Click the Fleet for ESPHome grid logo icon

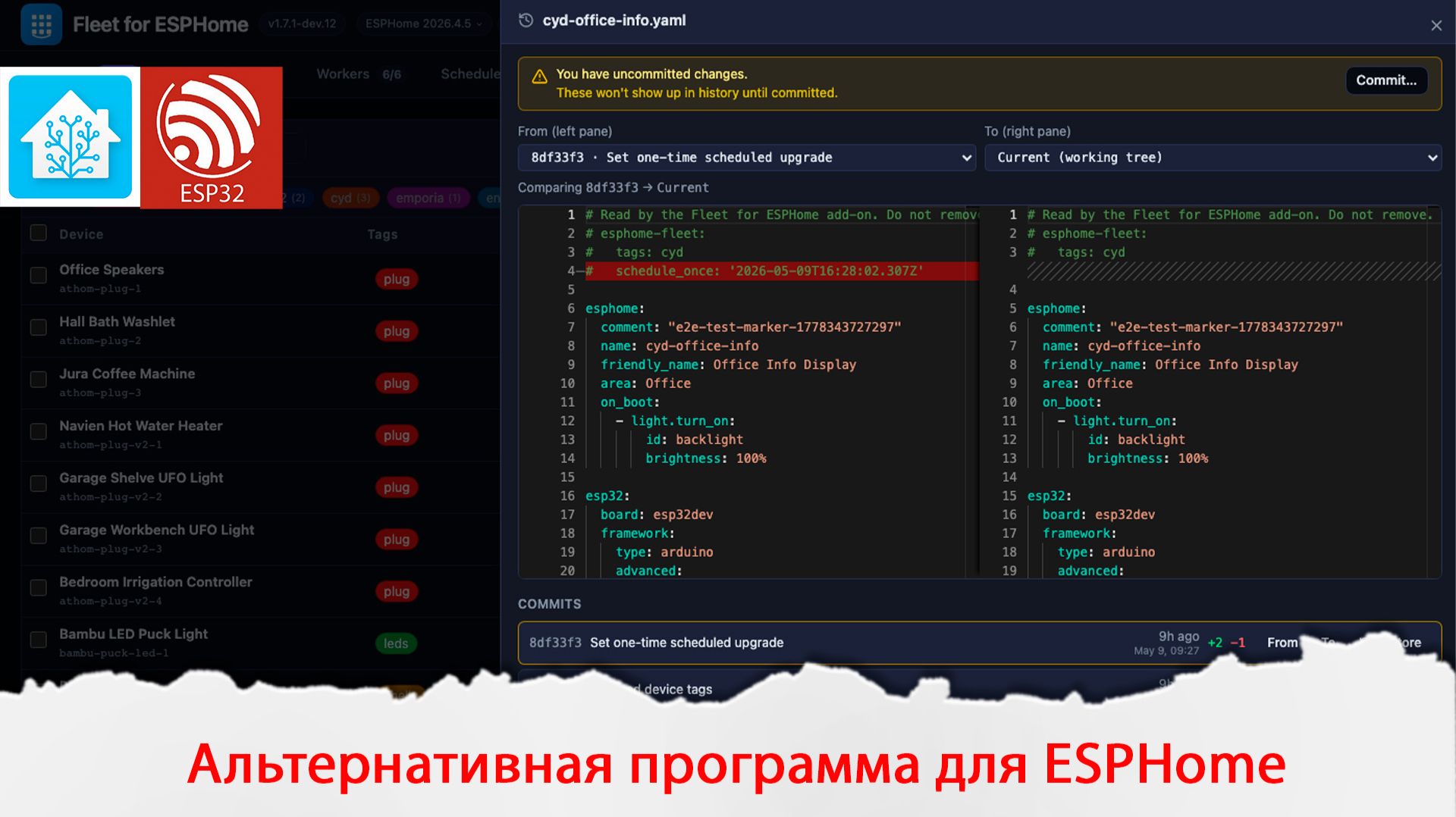42,24
